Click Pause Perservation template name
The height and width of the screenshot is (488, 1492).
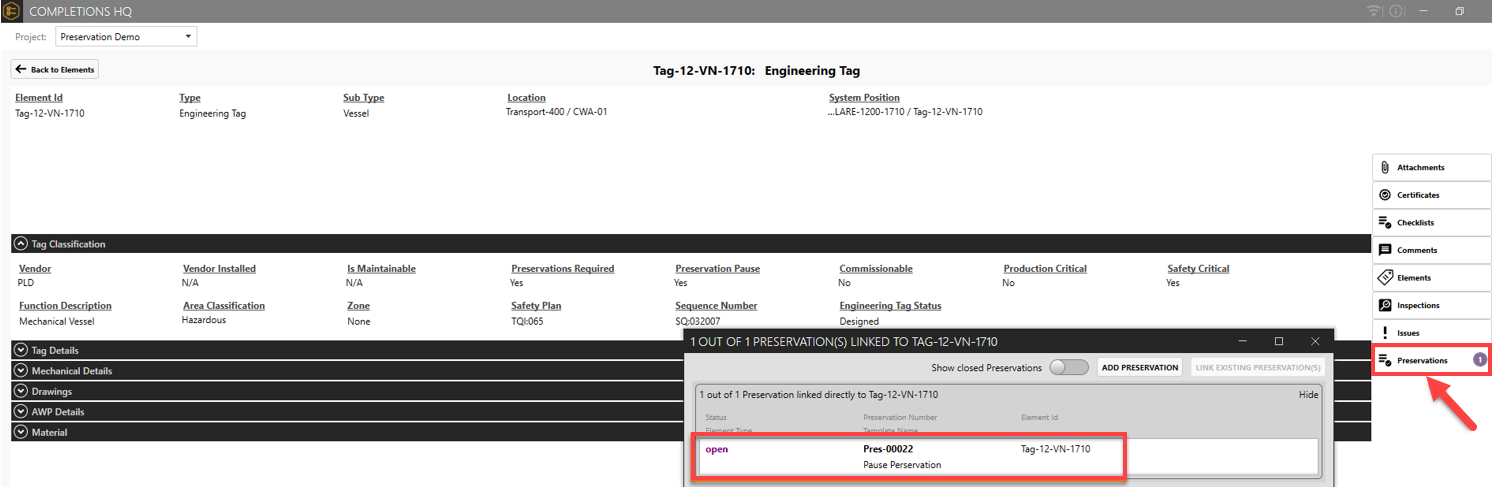pyautogui.click(x=902, y=465)
